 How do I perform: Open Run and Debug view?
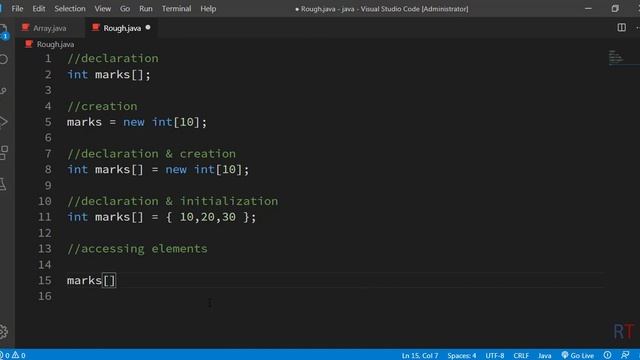click(x=3, y=122)
